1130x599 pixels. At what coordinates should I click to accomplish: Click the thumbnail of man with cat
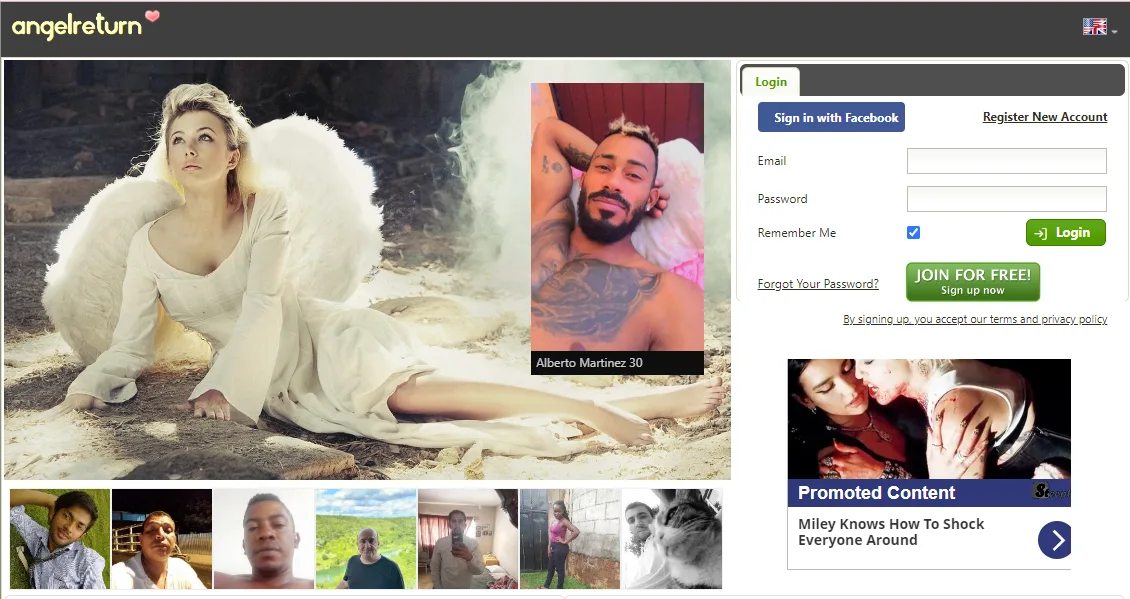(672, 539)
